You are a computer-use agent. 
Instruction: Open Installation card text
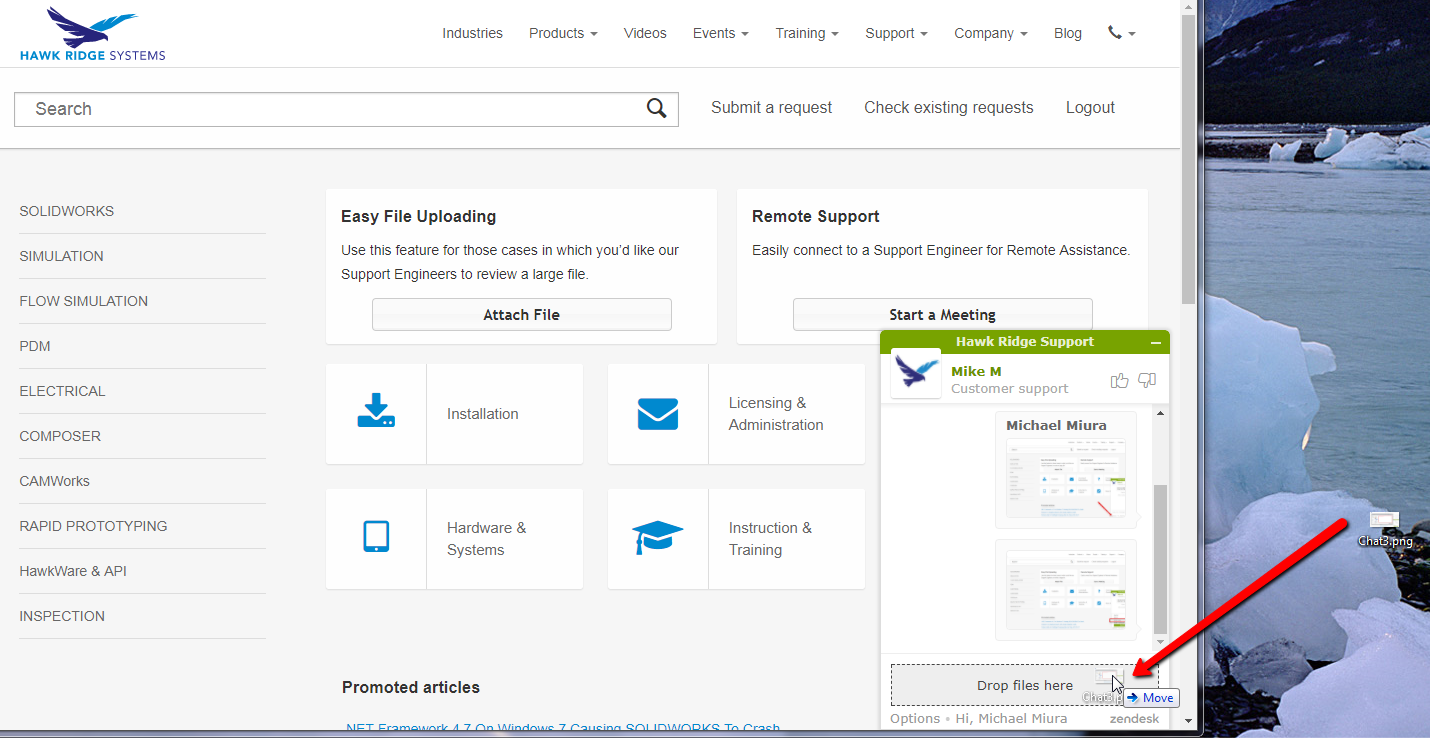pyautogui.click(x=482, y=414)
